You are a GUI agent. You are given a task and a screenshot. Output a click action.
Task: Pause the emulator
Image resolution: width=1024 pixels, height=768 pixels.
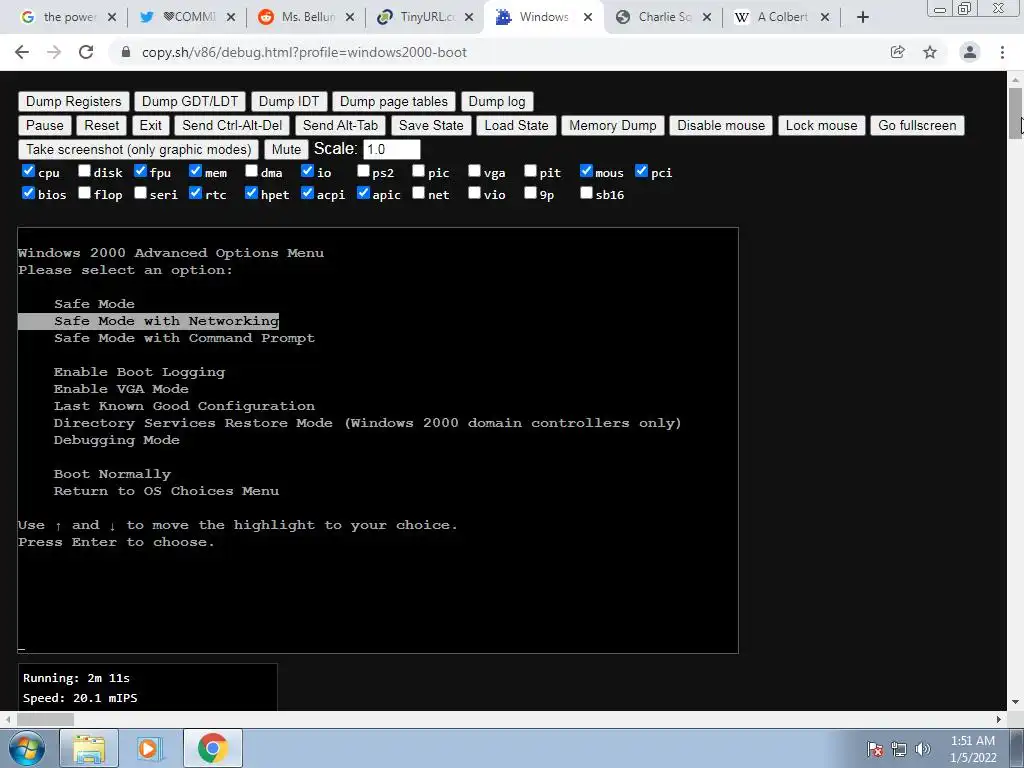point(45,125)
